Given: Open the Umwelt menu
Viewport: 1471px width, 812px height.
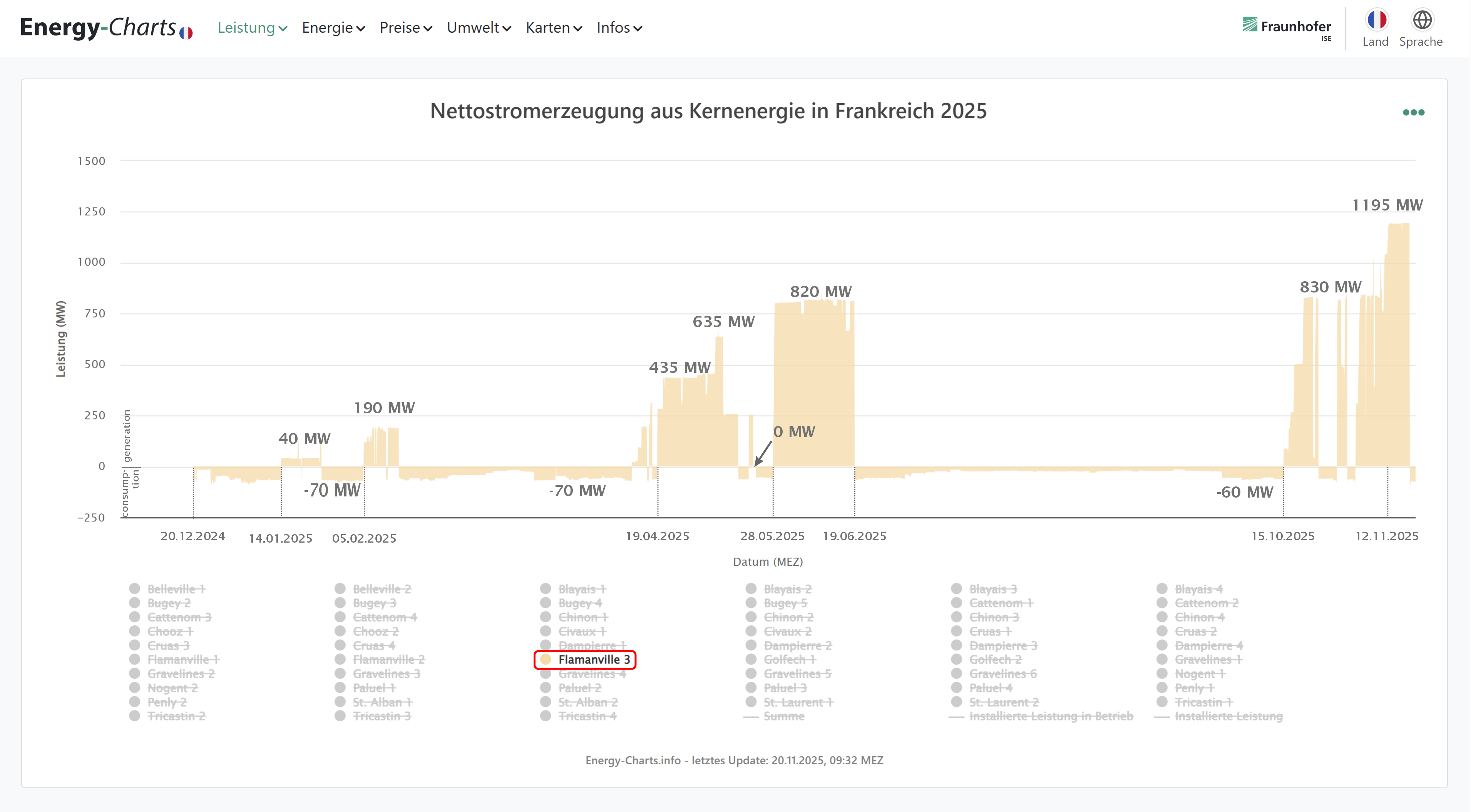Looking at the screenshot, I should (x=479, y=27).
